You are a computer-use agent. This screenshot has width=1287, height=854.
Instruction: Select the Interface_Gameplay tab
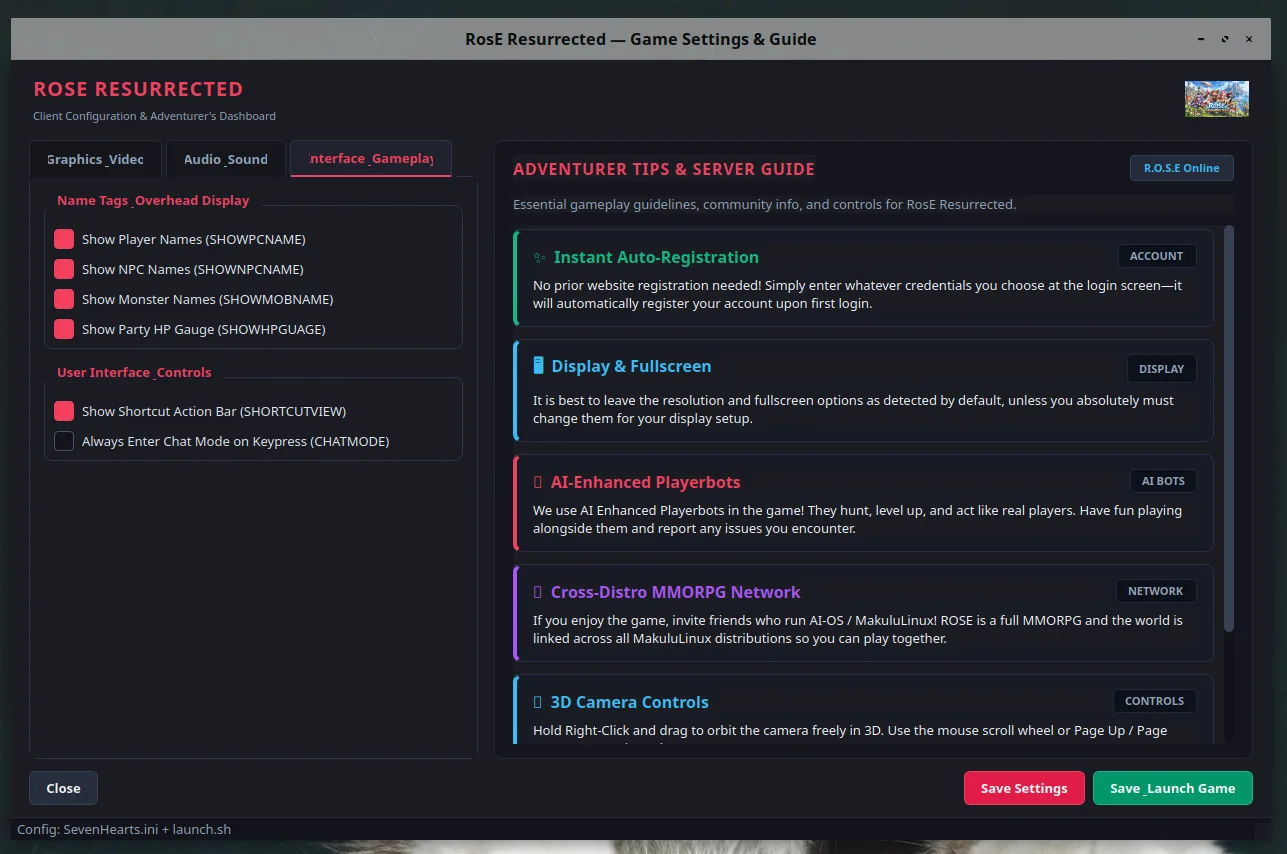[x=371, y=158]
